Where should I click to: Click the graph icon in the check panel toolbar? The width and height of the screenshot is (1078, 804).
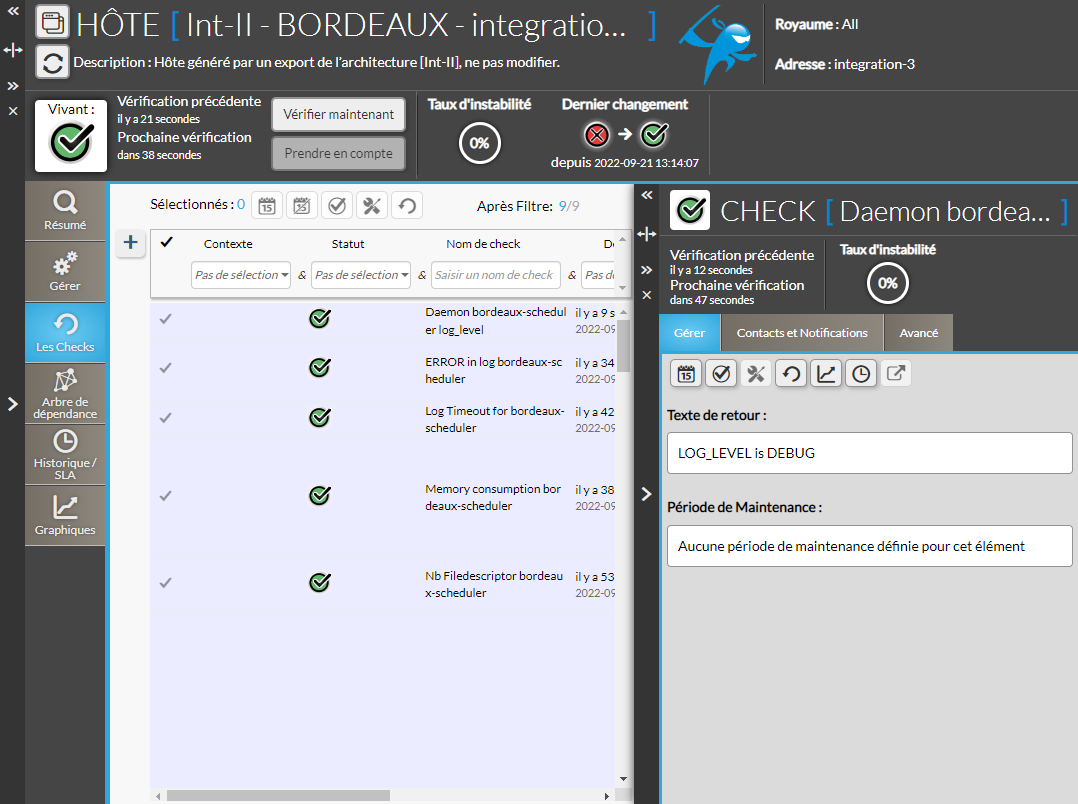click(826, 374)
